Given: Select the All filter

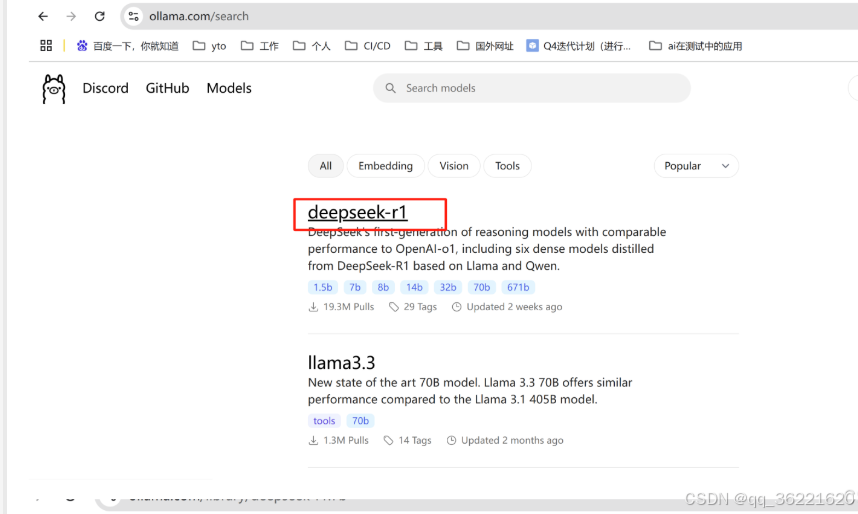Looking at the screenshot, I should tap(326, 166).
